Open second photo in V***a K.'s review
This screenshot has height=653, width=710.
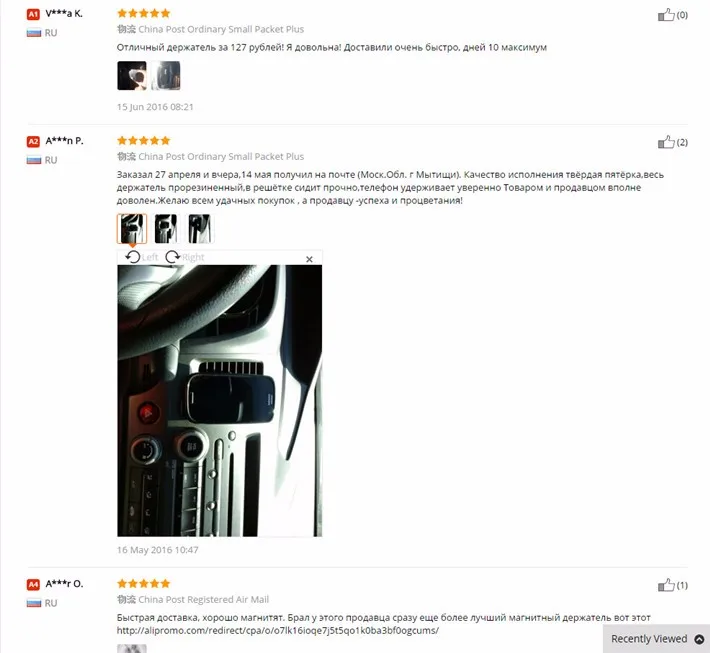[x=165, y=76]
